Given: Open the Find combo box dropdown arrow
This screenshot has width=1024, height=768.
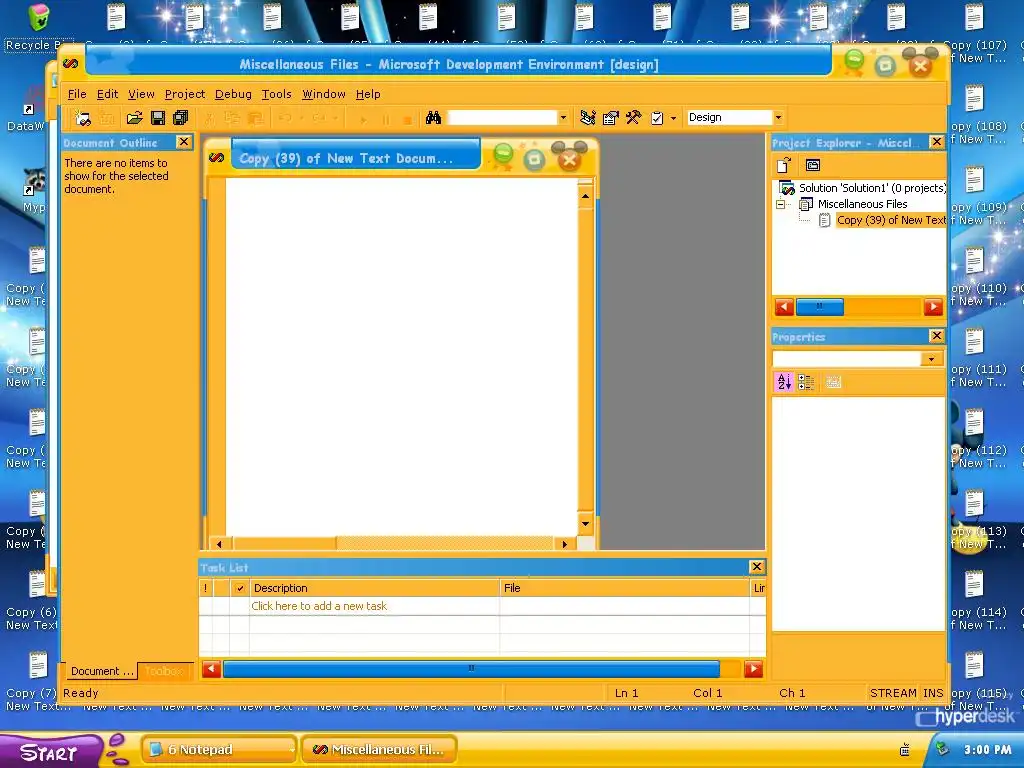Looking at the screenshot, I should (563, 118).
